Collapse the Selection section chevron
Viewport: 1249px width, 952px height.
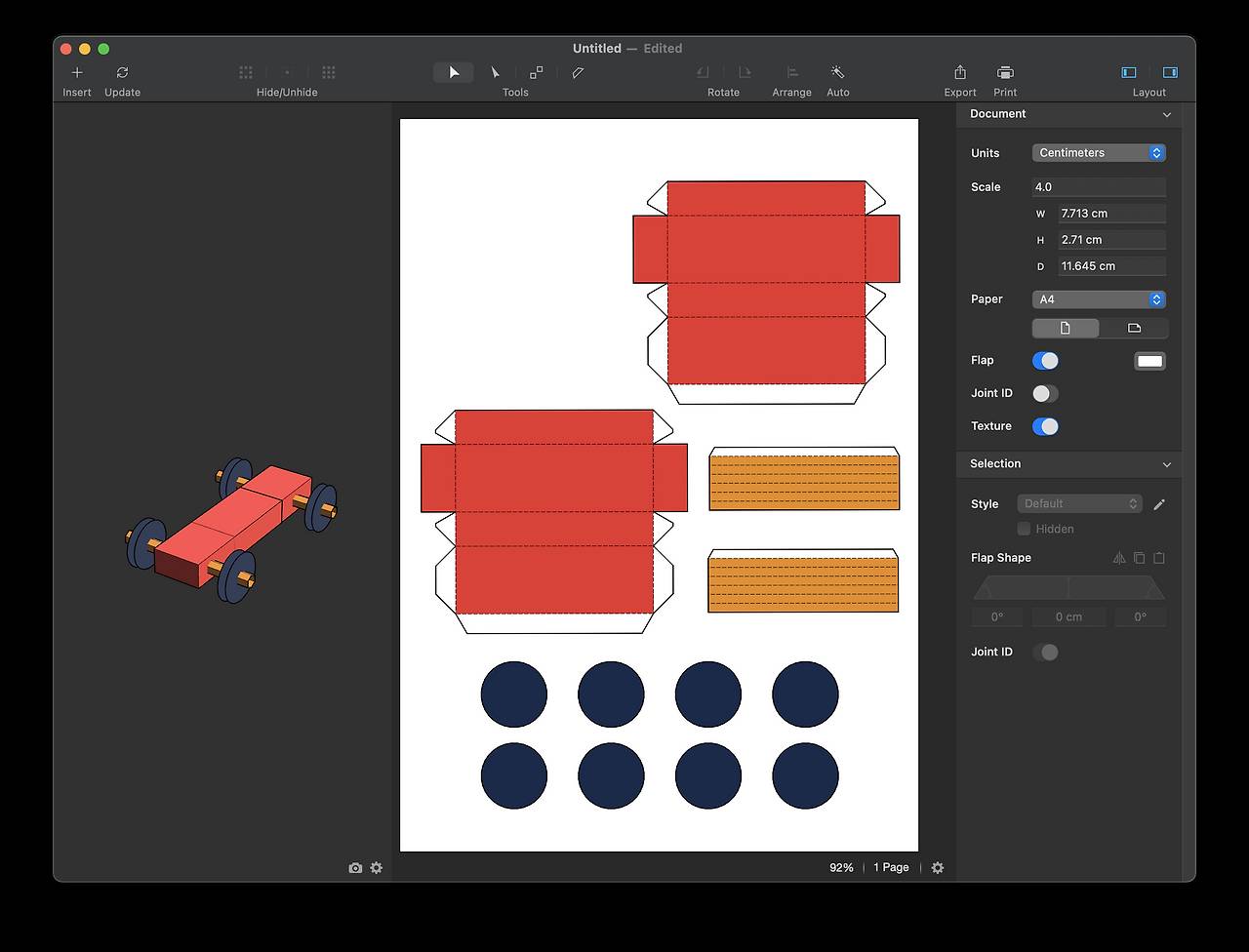(x=1166, y=464)
